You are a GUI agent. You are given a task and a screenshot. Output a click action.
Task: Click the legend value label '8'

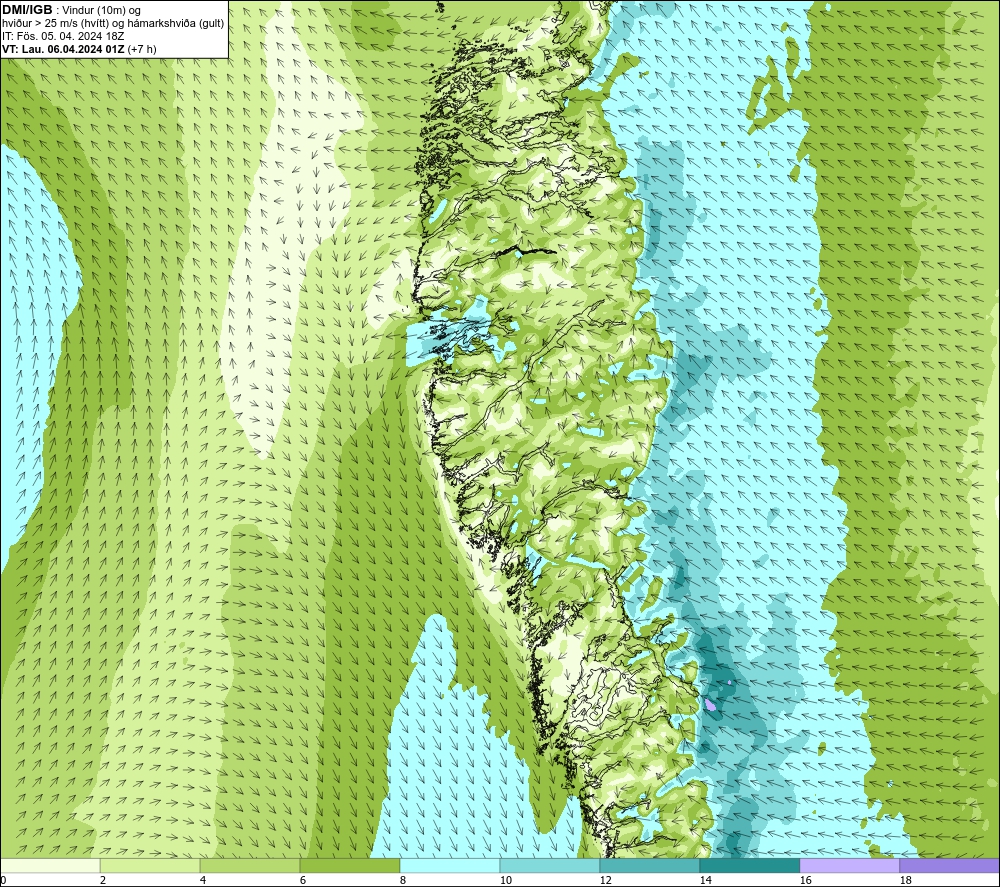pyautogui.click(x=403, y=881)
